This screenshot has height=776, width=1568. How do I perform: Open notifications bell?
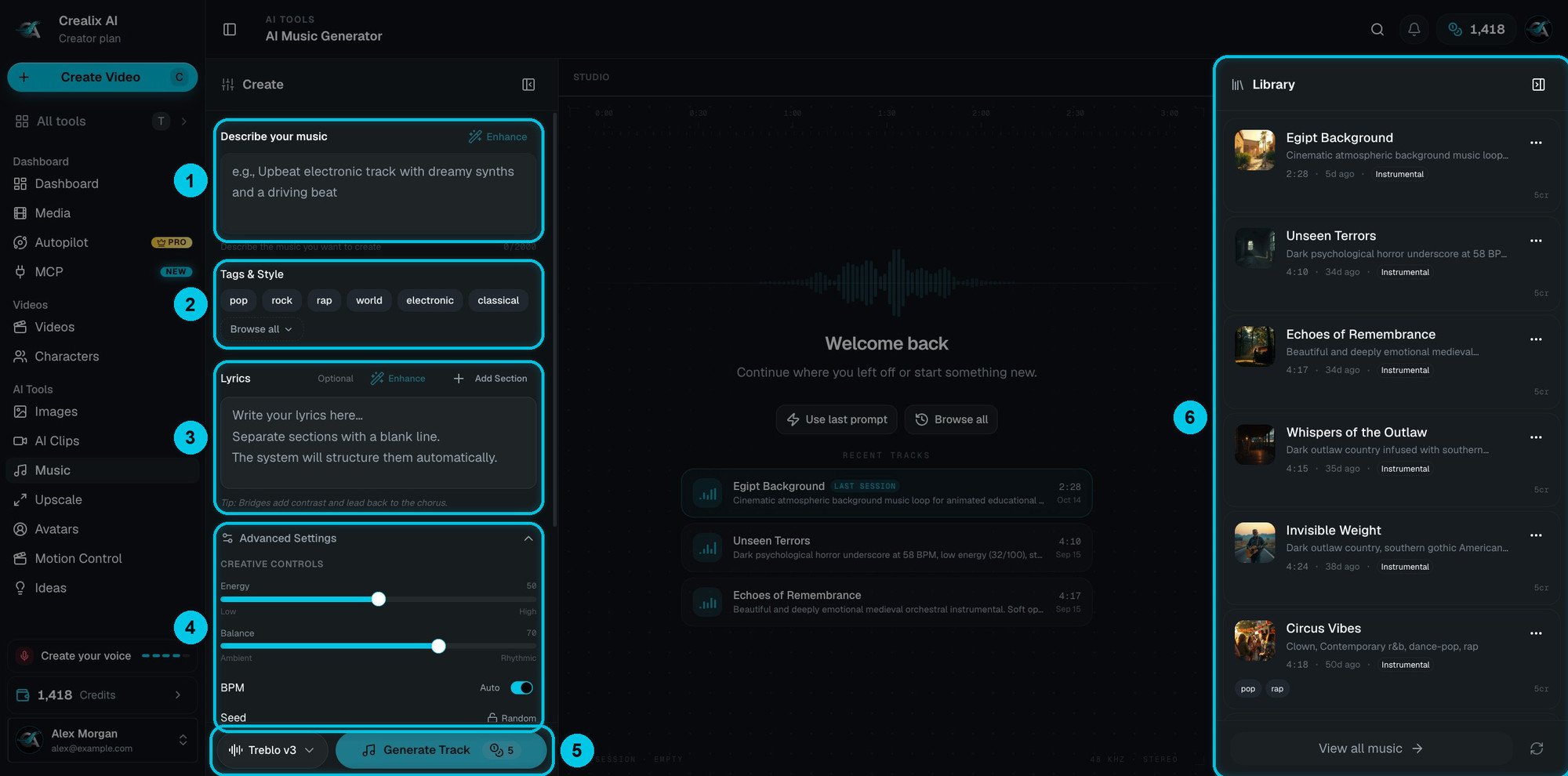click(x=1414, y=29)
